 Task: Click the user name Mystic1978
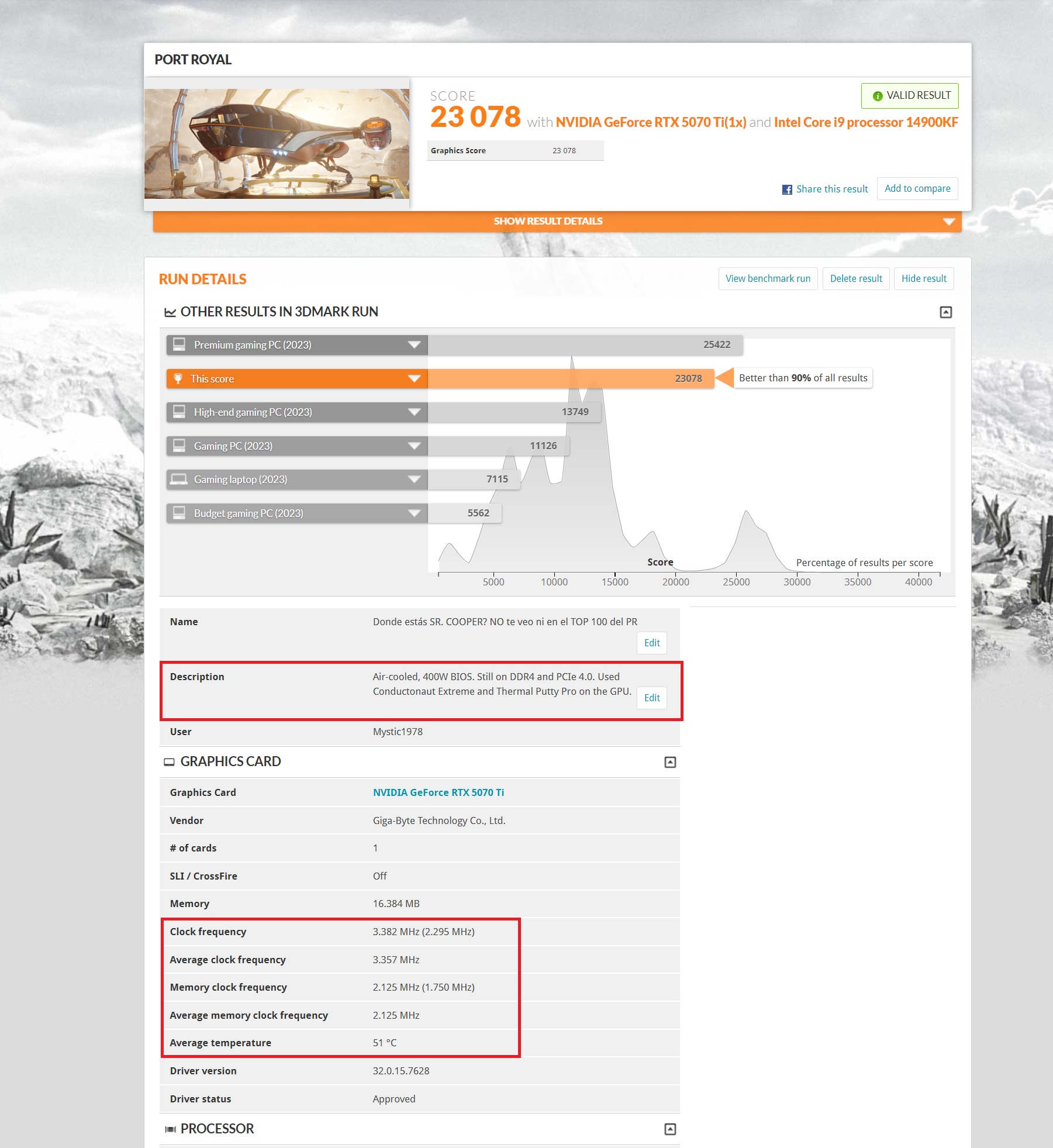pos(398,732)
